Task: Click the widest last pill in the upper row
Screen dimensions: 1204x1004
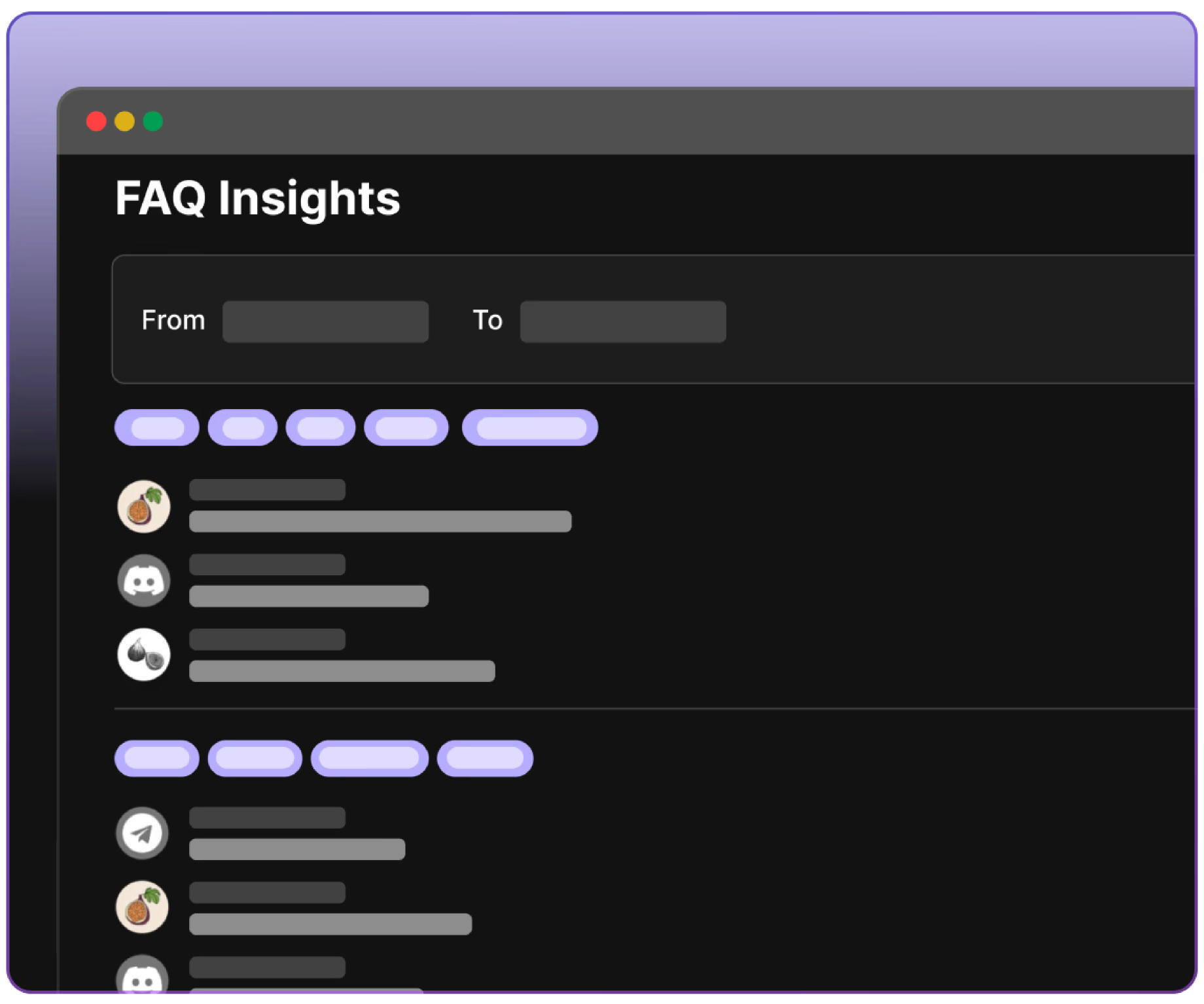Action: coord(530,428)
